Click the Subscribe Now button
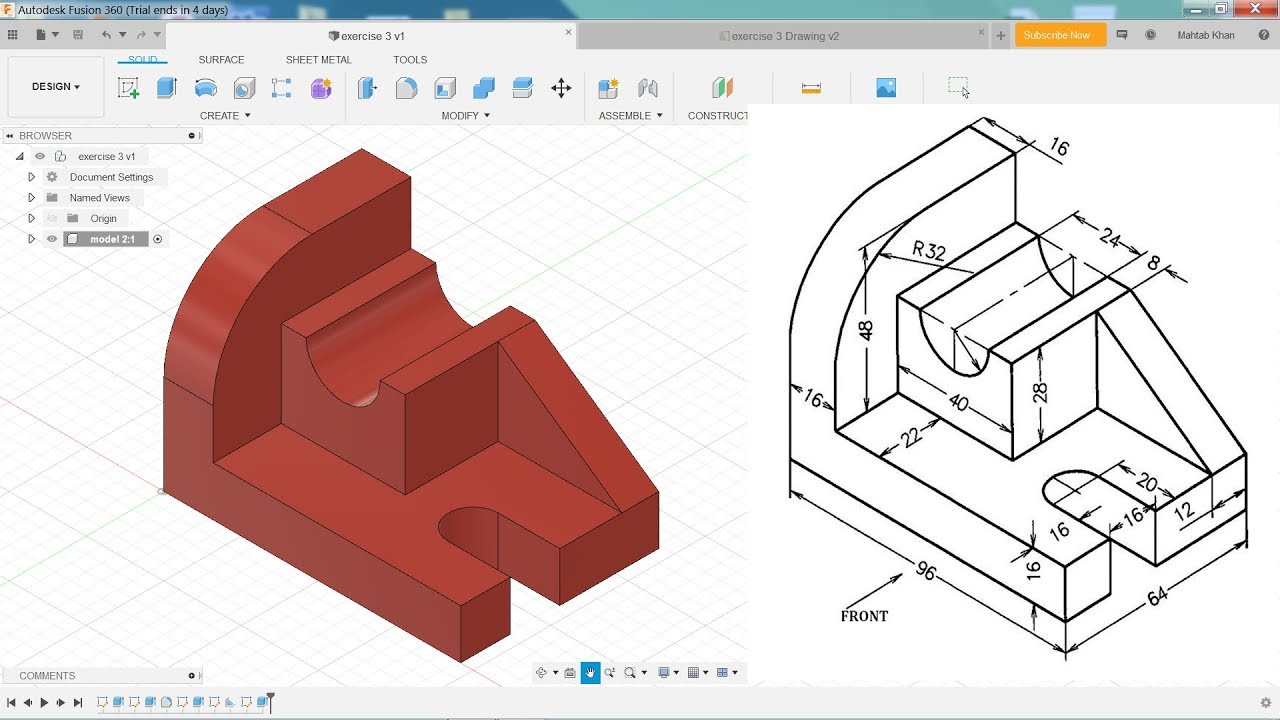 point(1060,35)
